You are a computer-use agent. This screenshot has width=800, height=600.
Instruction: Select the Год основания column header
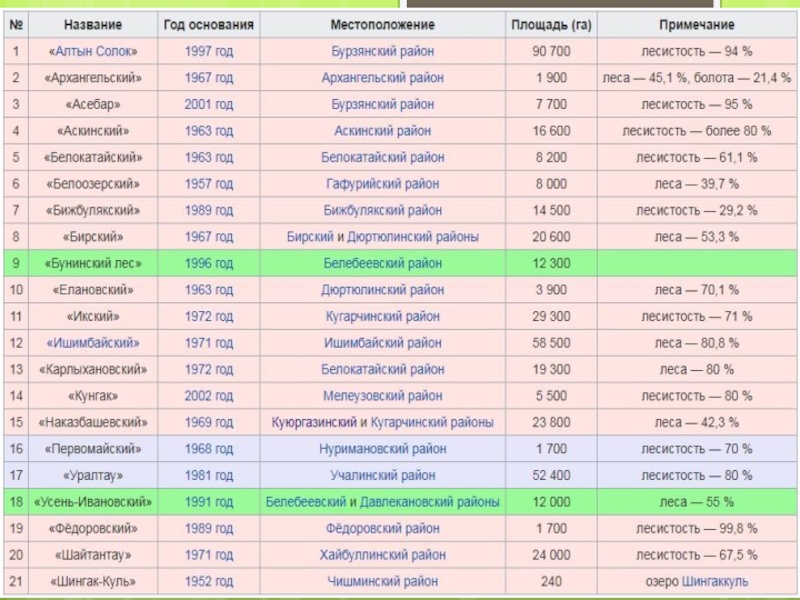click(x=209, y=24)
